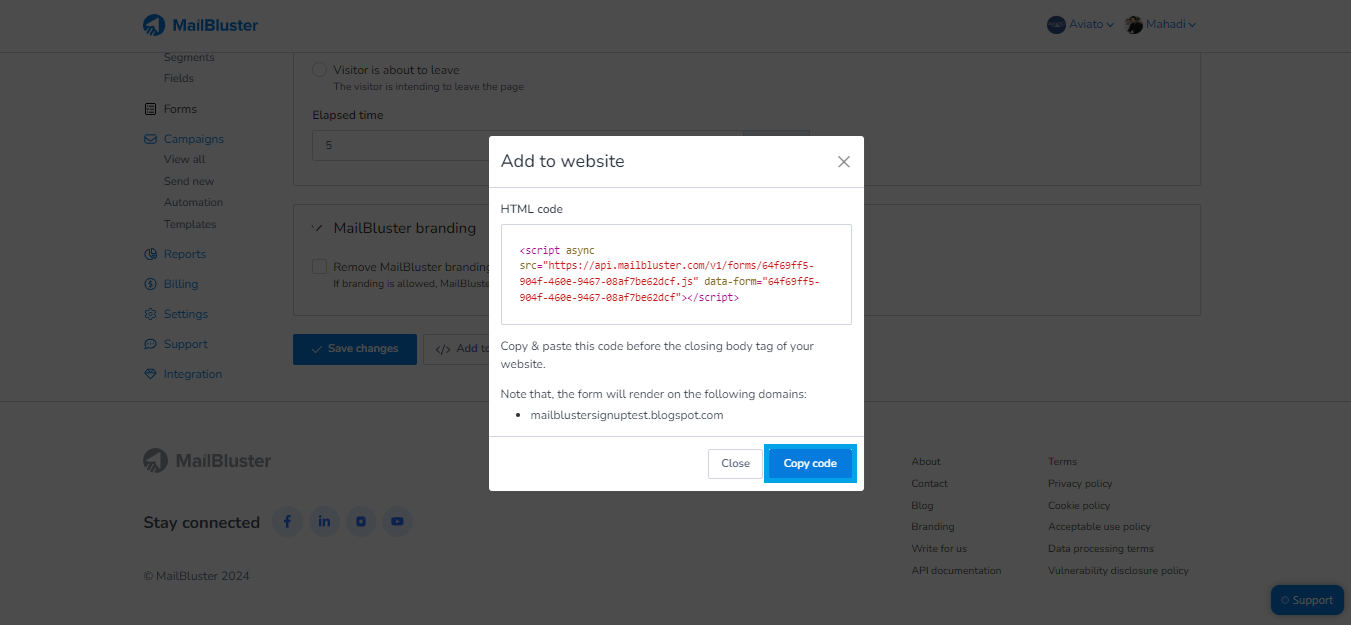Image resolution: width=1351 pixels, height=625 pixels.
Task: Click the Mahadi profile picture
Action: coord(1134,25)
